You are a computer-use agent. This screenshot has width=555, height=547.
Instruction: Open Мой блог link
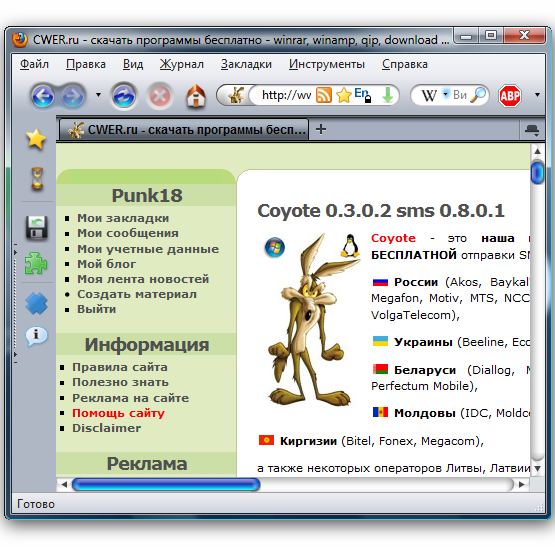point(107,264)
